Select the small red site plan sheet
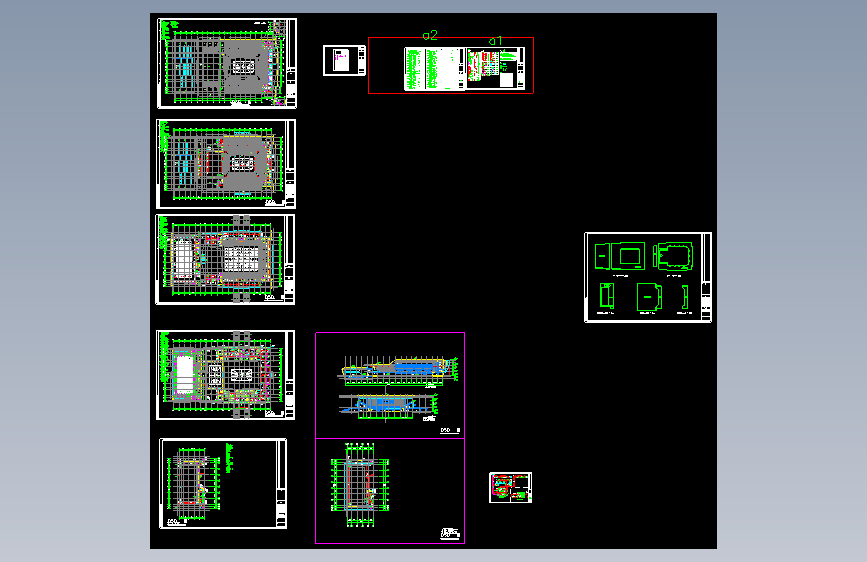Screen dimensions: 867x562 510,487
